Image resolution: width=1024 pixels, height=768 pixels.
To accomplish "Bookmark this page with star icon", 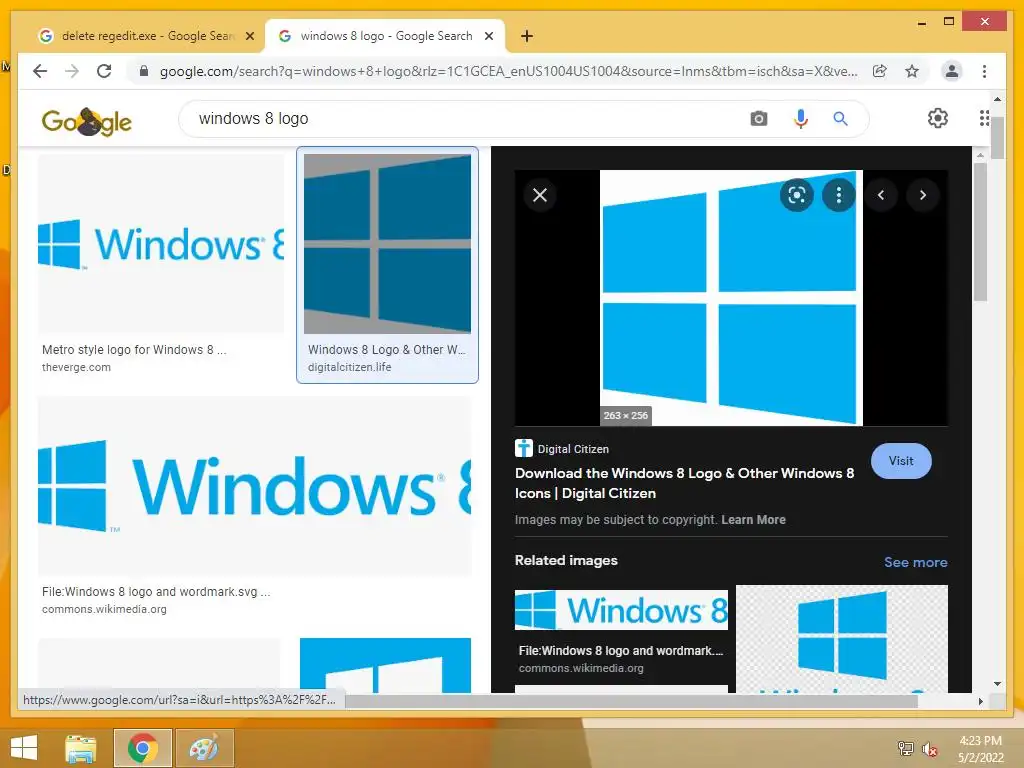I will point(912,71).
